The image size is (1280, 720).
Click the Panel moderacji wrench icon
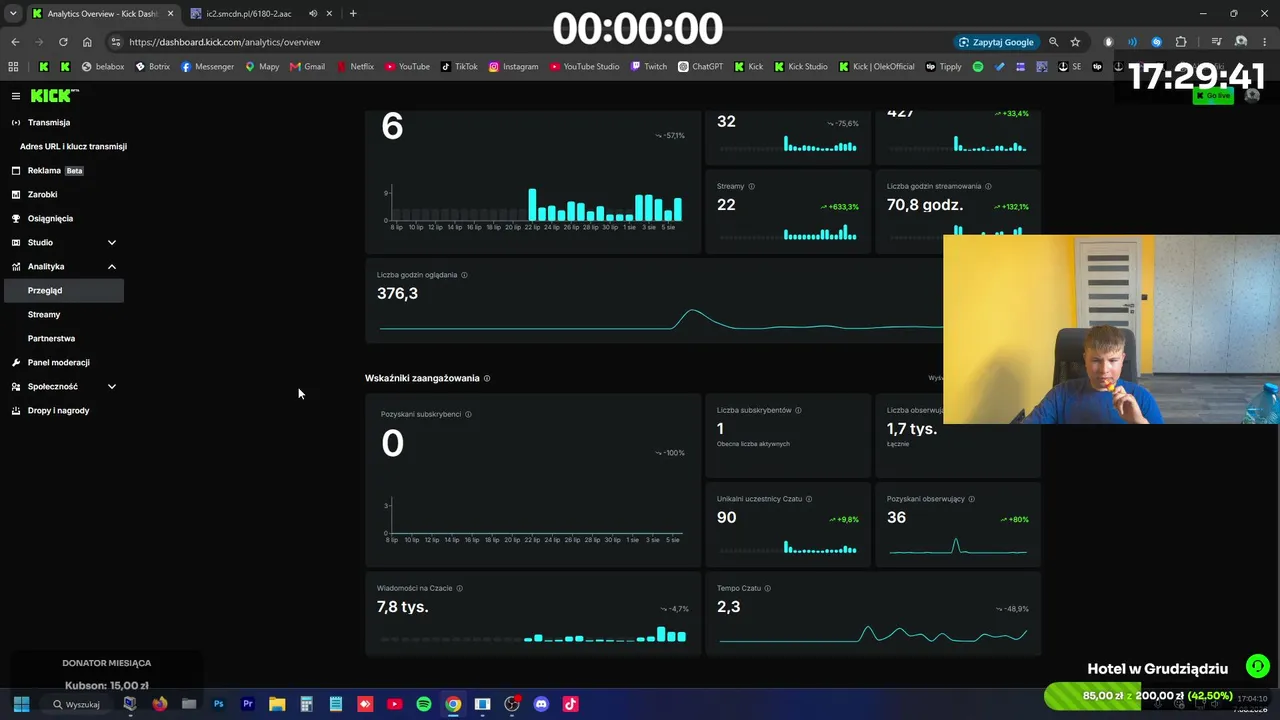click(x=16, y=362)
